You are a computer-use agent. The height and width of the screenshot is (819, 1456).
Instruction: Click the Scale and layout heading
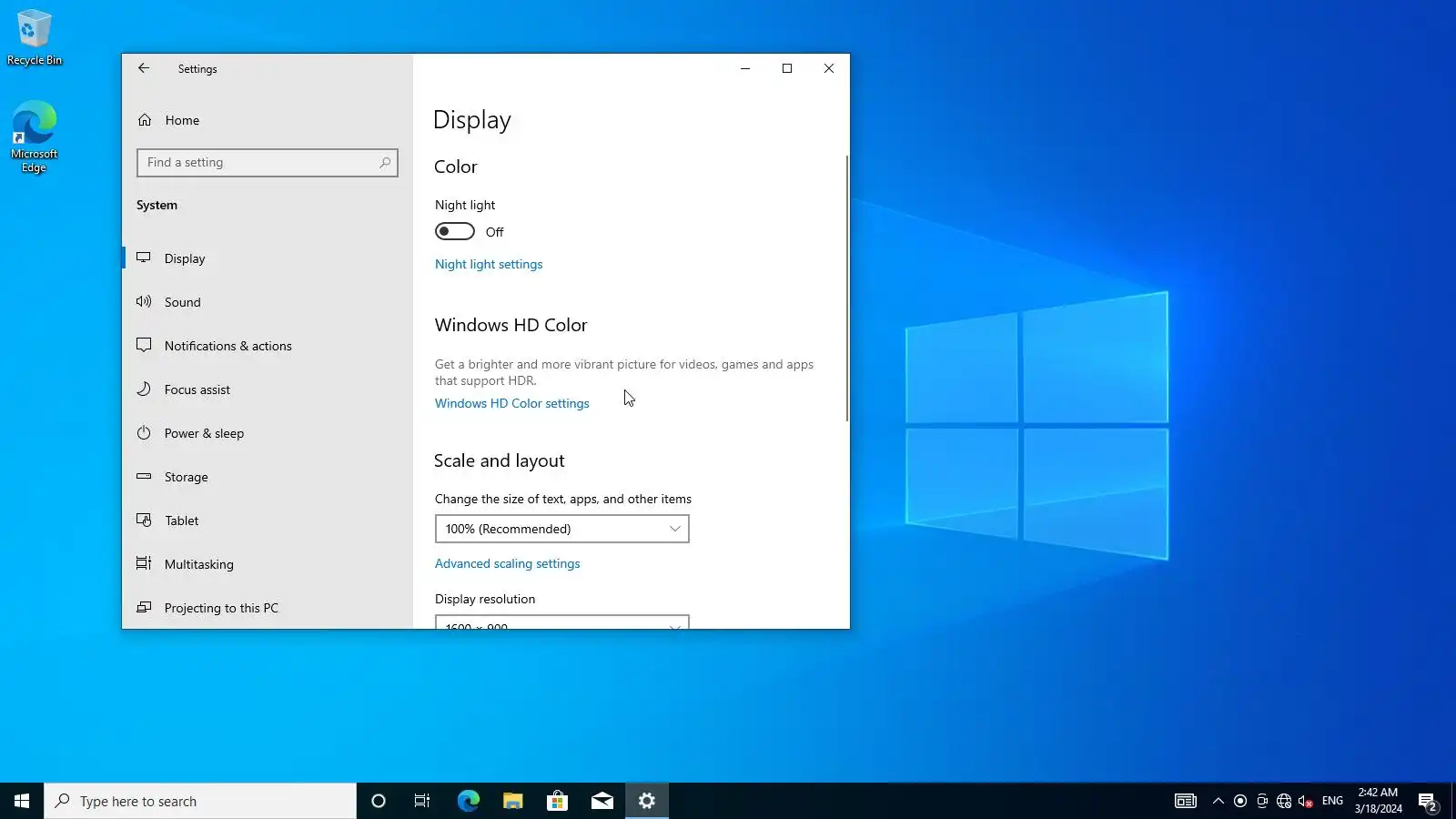click(500, 460)
